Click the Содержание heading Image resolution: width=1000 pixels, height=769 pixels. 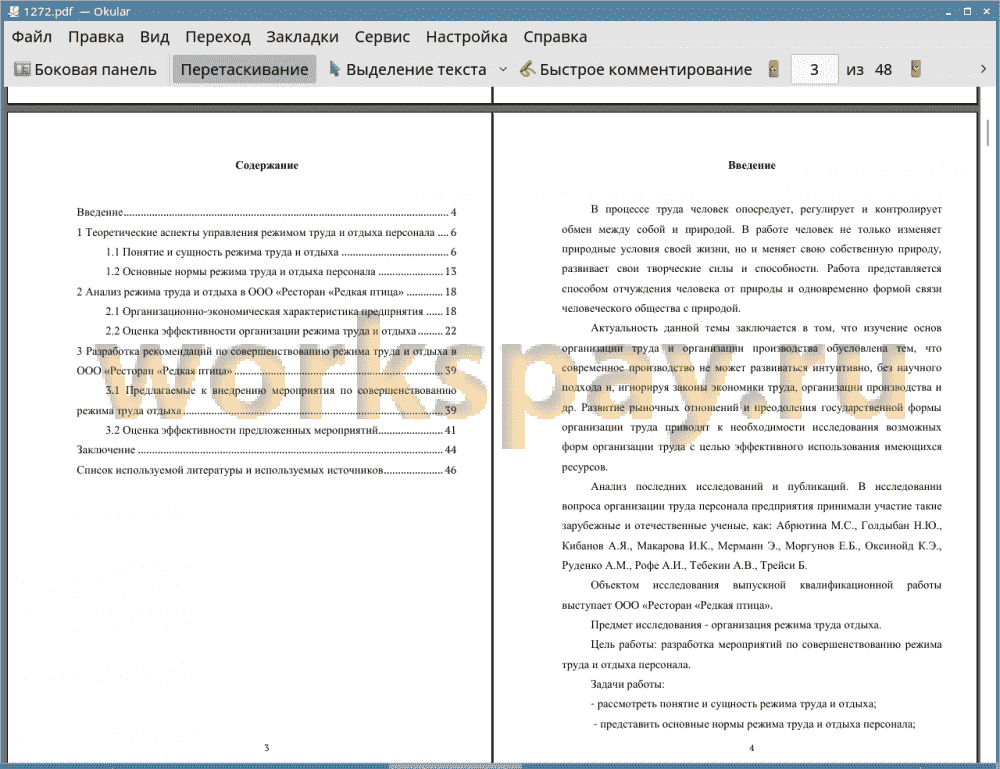click(x=267, y=165)
